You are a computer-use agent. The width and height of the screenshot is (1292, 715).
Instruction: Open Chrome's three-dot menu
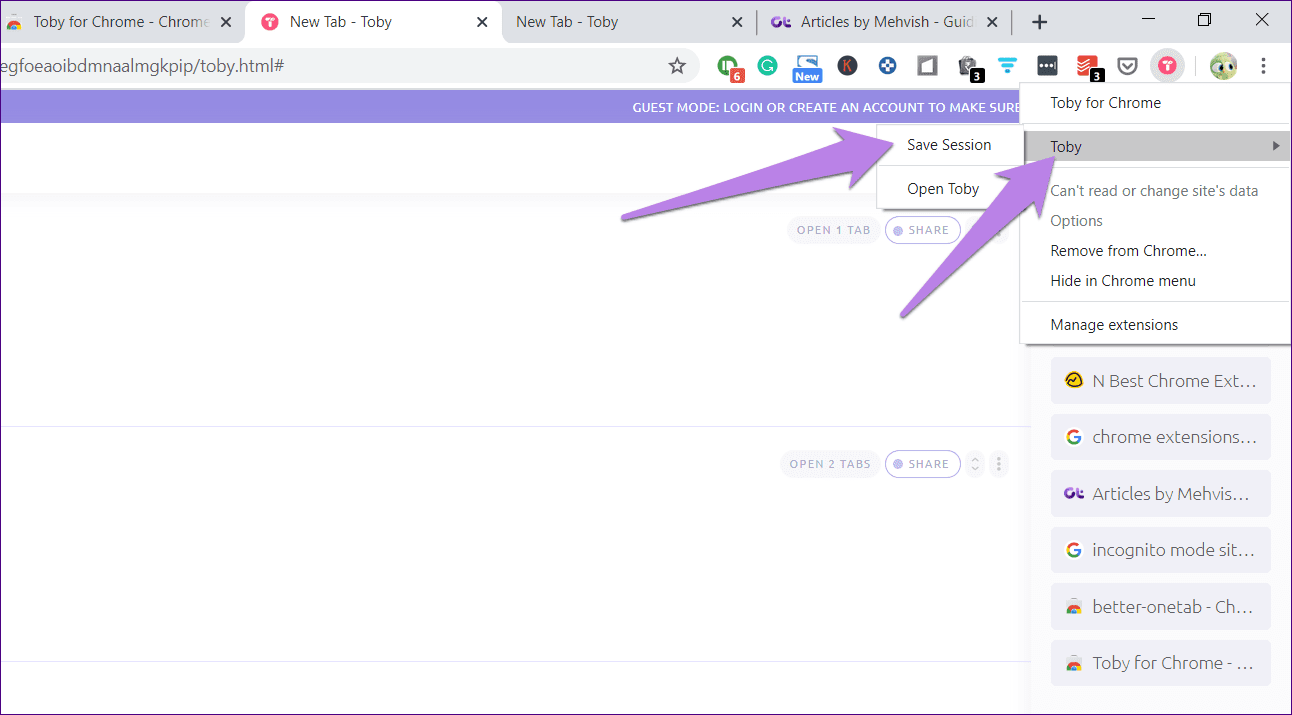(1264, 65)
